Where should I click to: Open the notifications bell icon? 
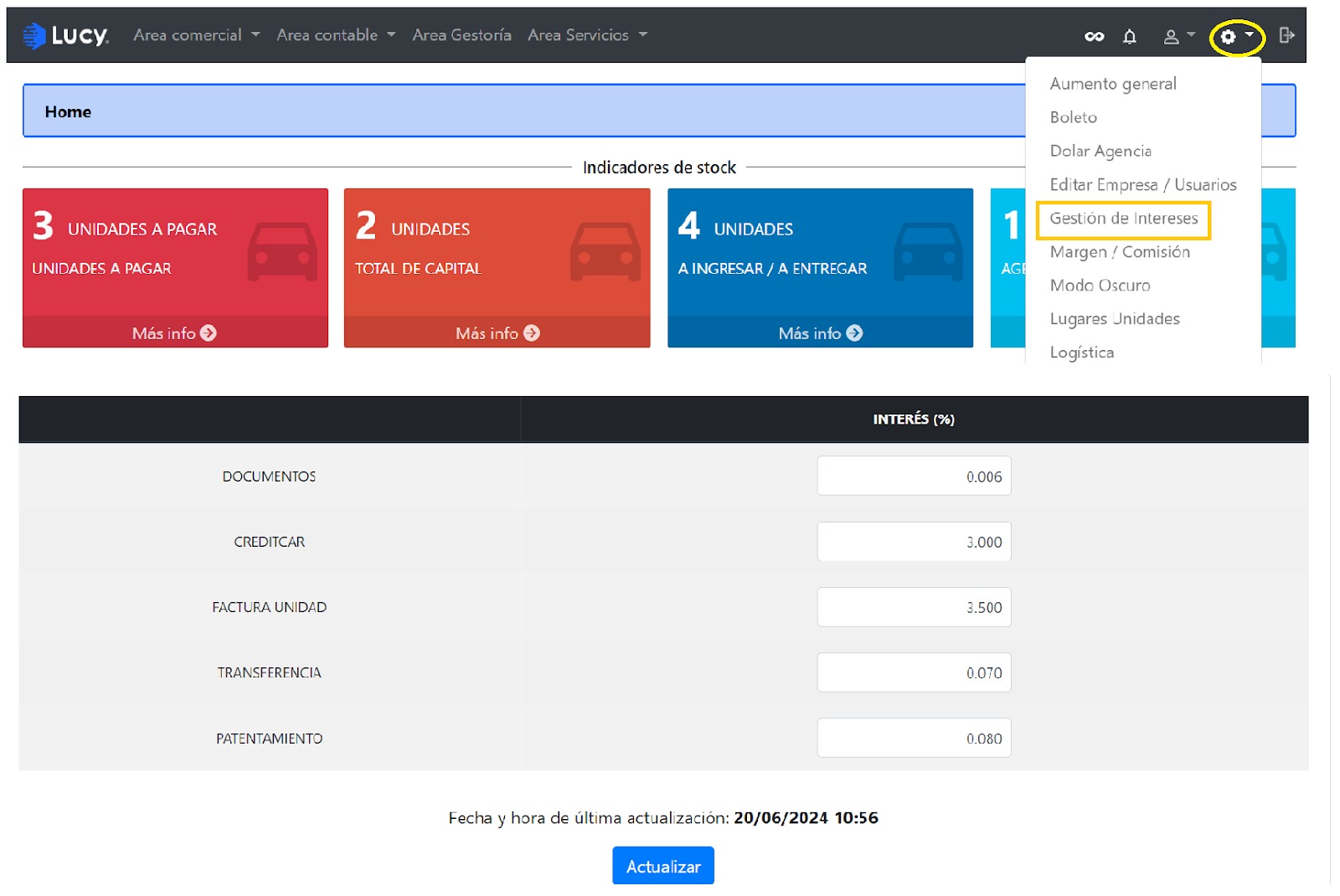tap(1130, 36)
